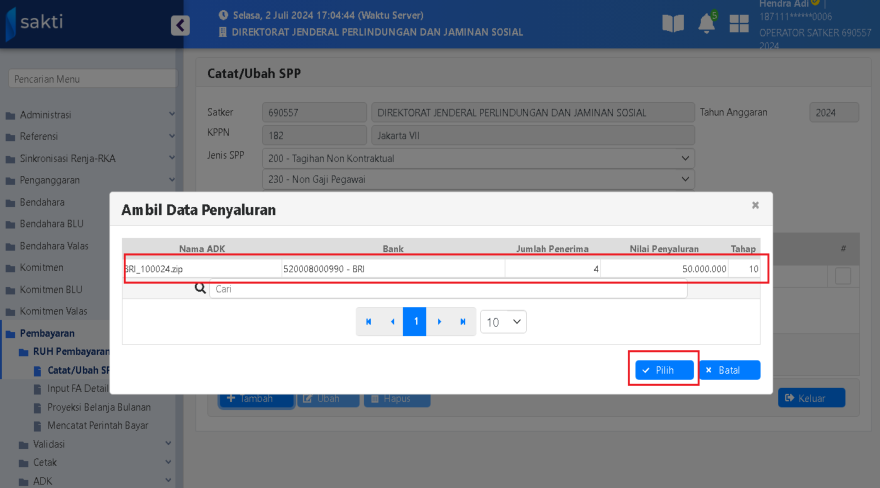Collapse the sidebar with the arrow button
This screenshot has width=880, height=488.
click(x=180, y=25)
